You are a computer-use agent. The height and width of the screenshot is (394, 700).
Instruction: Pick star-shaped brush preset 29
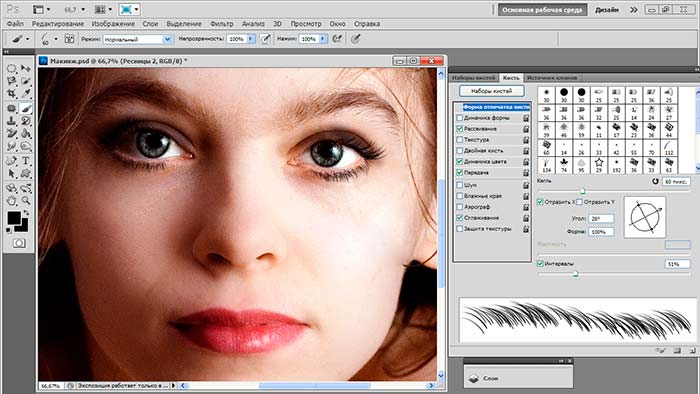599,164
